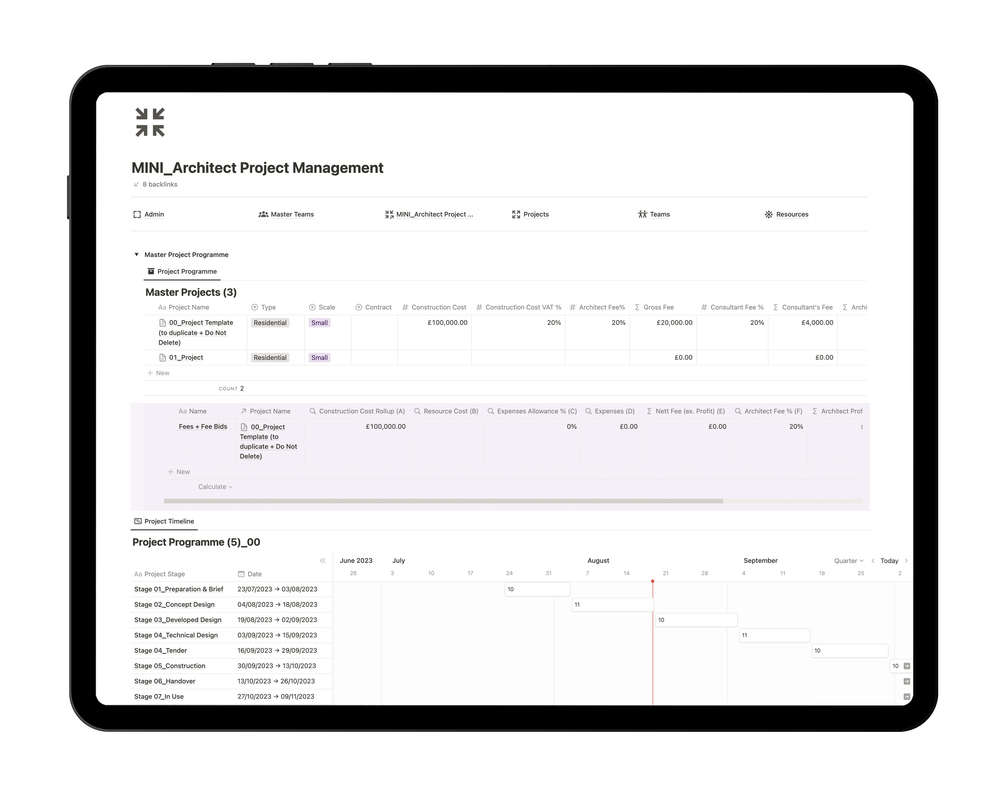
Task: Jump to Today in timeline
Action: 889,561
